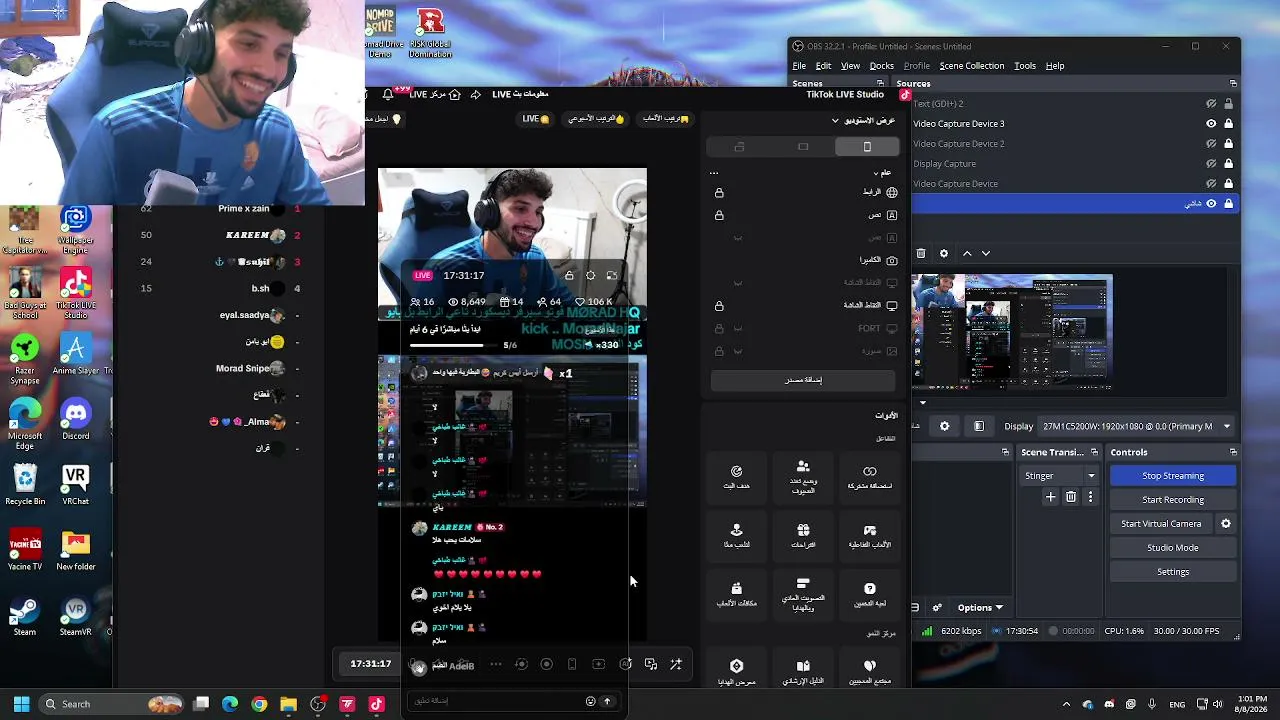This screenshot has width=1280, height=720.
Task: Click Start Recording button
Action: coord(1173,500)
